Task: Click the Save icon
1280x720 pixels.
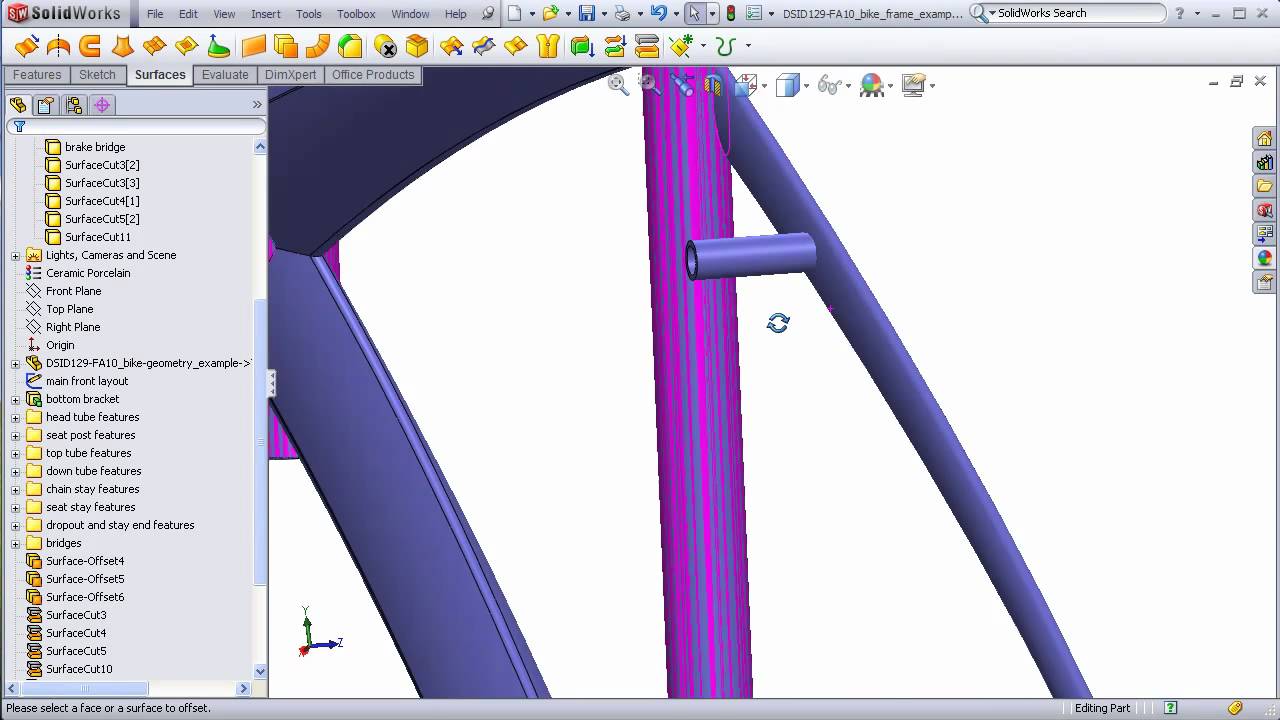Action: pyautogui.click(x=587, y=13)
